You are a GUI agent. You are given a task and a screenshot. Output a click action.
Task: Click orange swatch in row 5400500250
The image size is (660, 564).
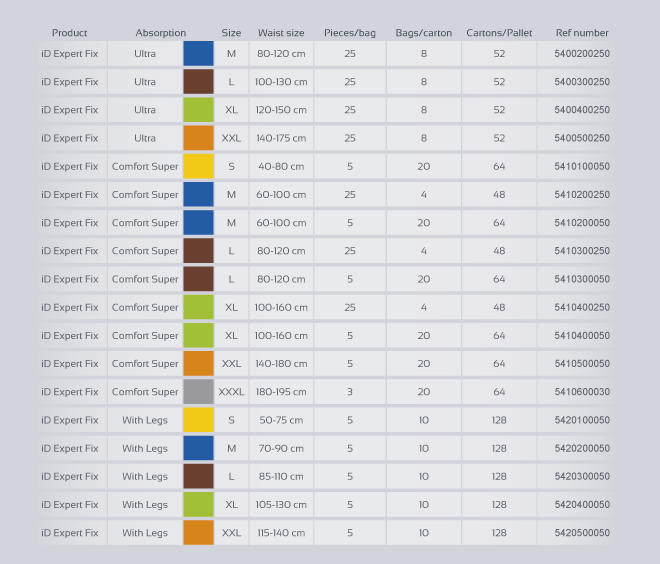click(198, 138)
